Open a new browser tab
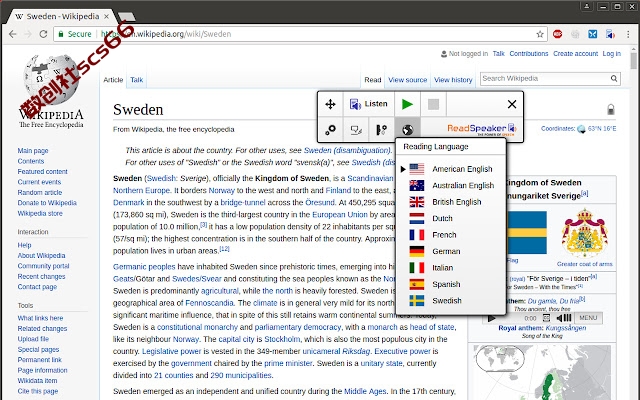 [127, 17]
